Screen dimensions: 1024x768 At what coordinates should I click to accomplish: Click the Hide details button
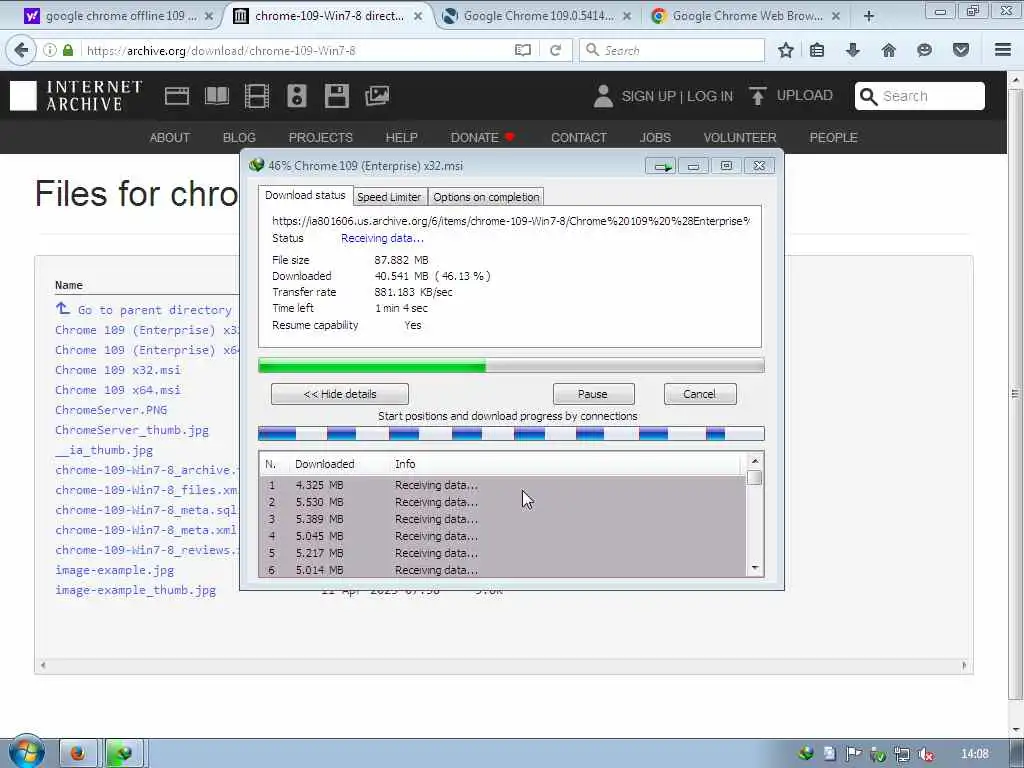[340, 394]
